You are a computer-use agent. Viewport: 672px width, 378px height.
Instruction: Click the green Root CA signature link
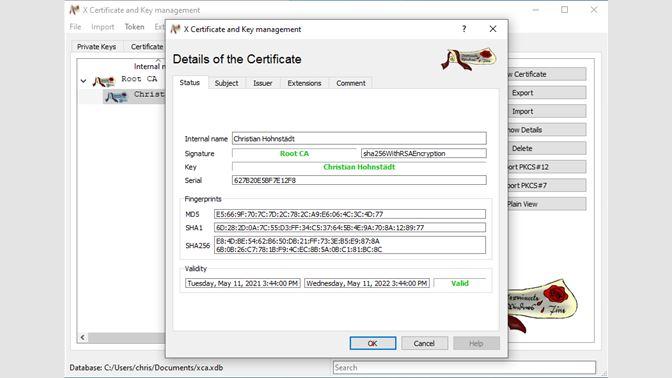pyautogui.click(x=294, y=153)
